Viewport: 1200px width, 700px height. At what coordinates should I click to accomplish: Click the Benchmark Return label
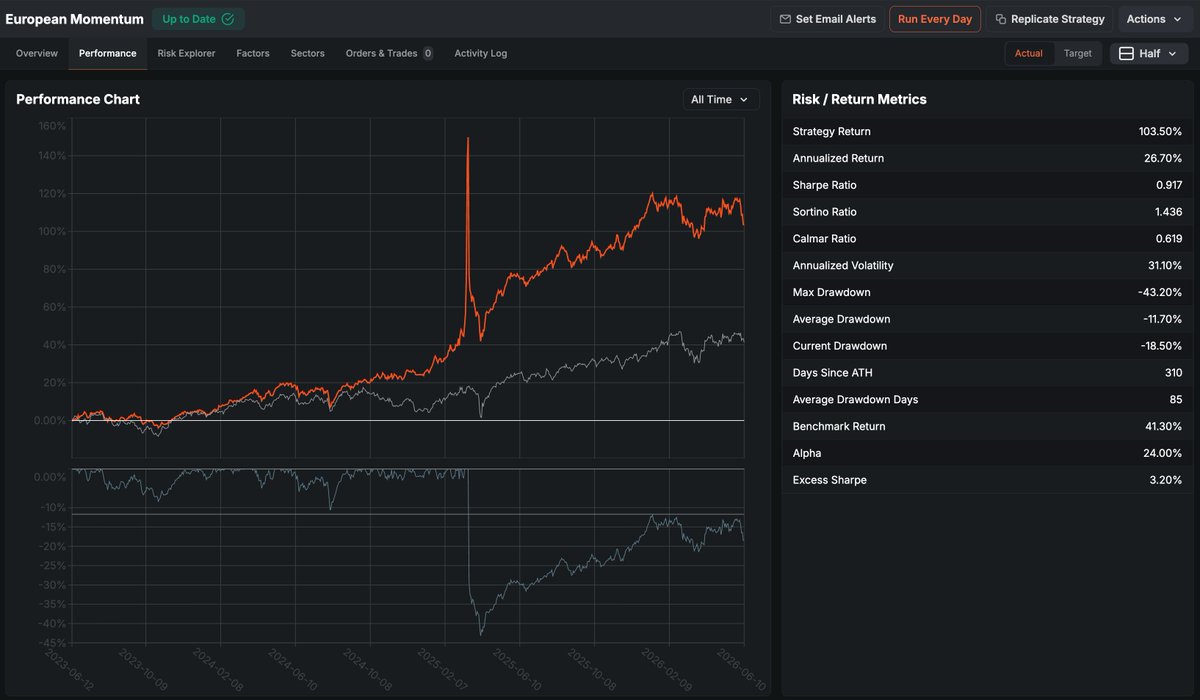coord(839,427)
